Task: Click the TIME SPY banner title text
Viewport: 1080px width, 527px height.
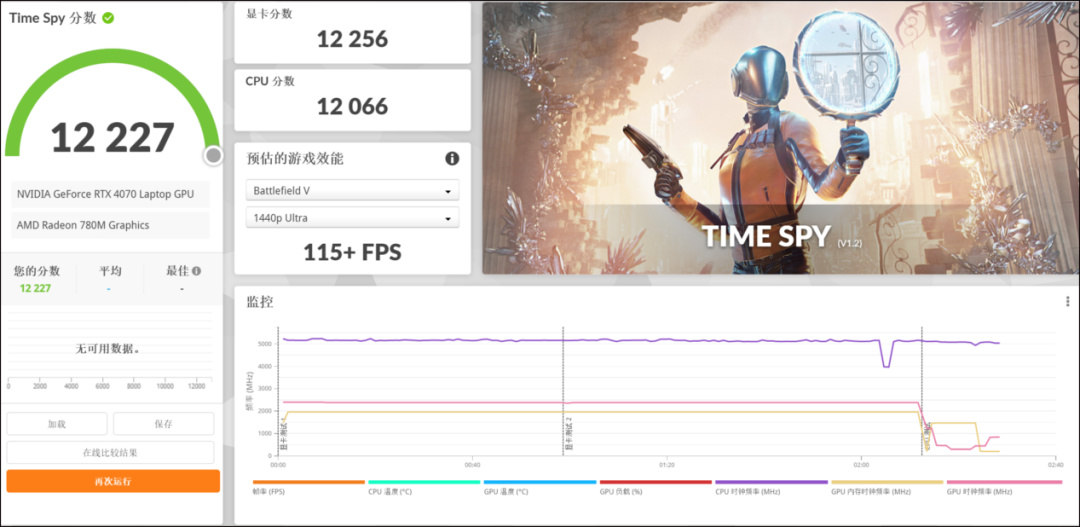Action: click(x=767, y=236)
